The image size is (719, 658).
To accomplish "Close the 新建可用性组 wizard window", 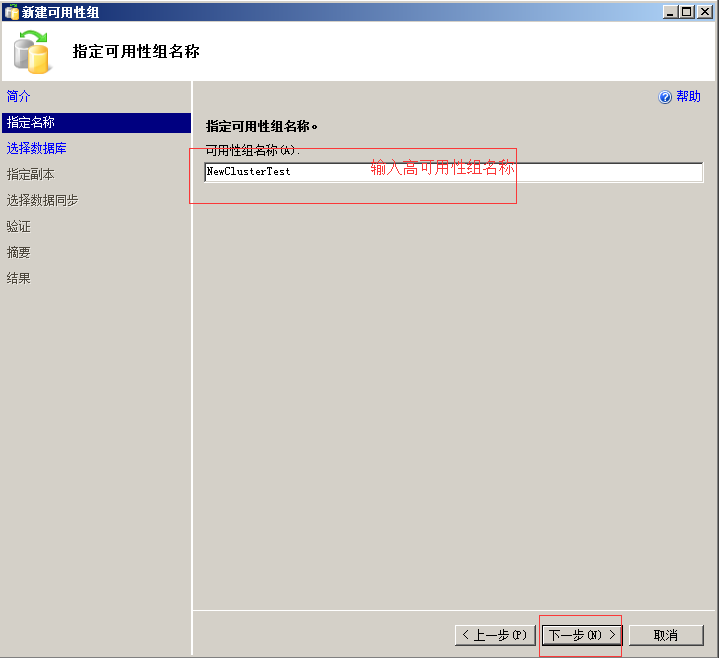I will pos(705,12).
